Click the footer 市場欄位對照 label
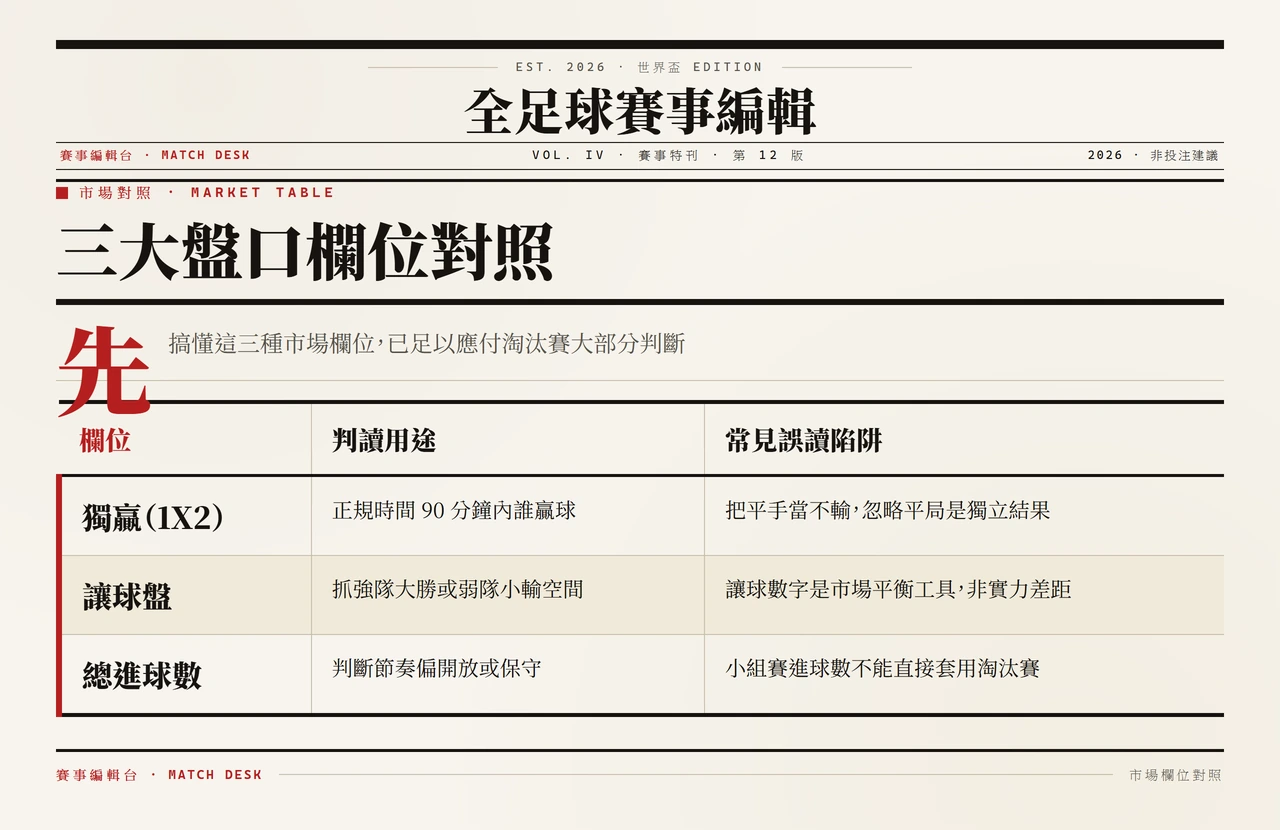 1175,775
